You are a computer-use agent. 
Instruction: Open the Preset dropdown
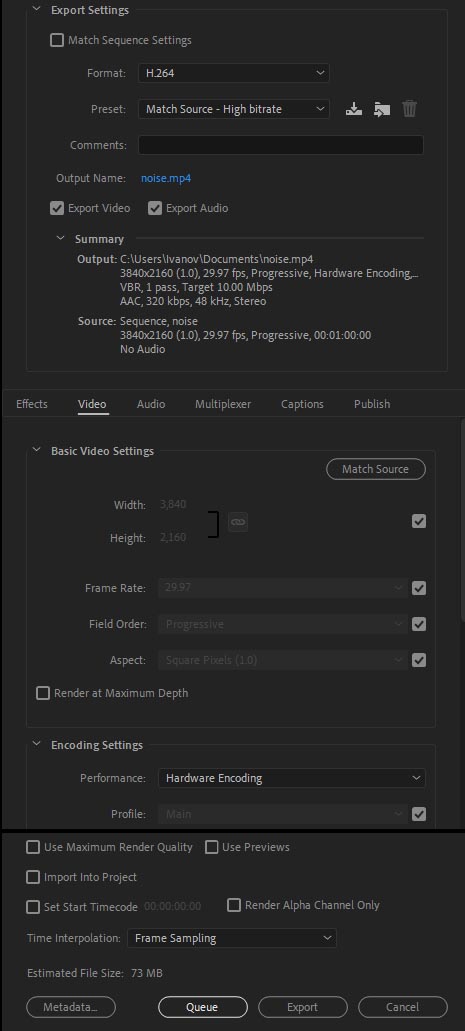233,109
